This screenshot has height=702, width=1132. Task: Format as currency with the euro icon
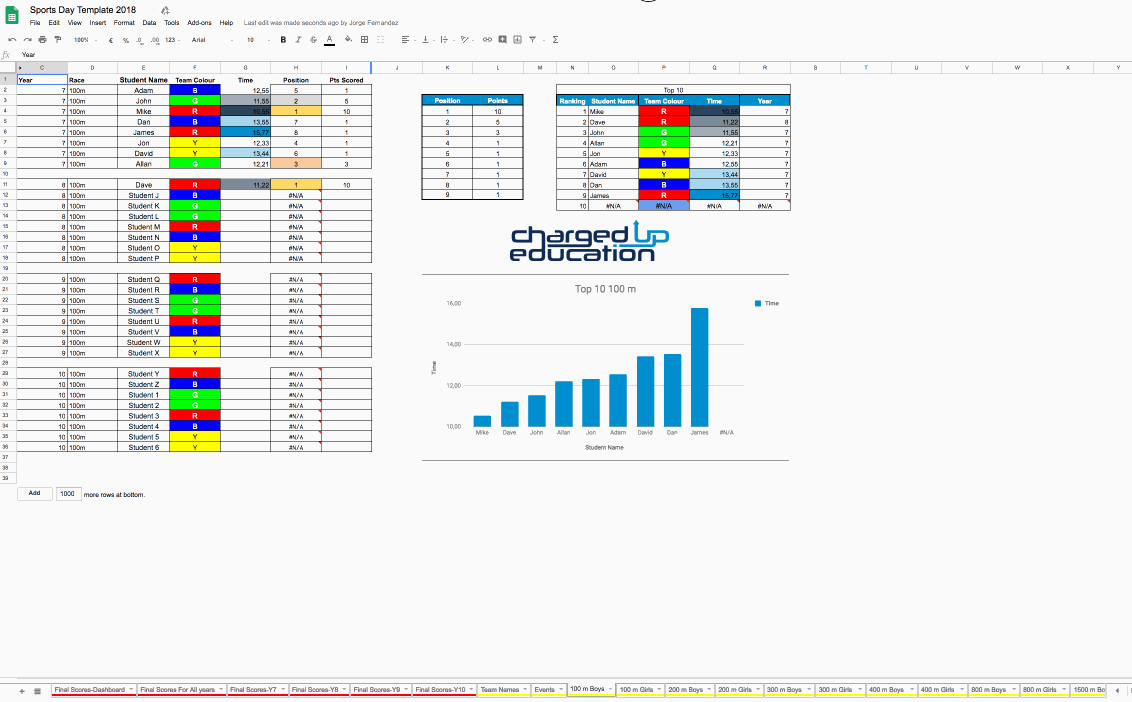pyautogui.click(x=110, y=40)
